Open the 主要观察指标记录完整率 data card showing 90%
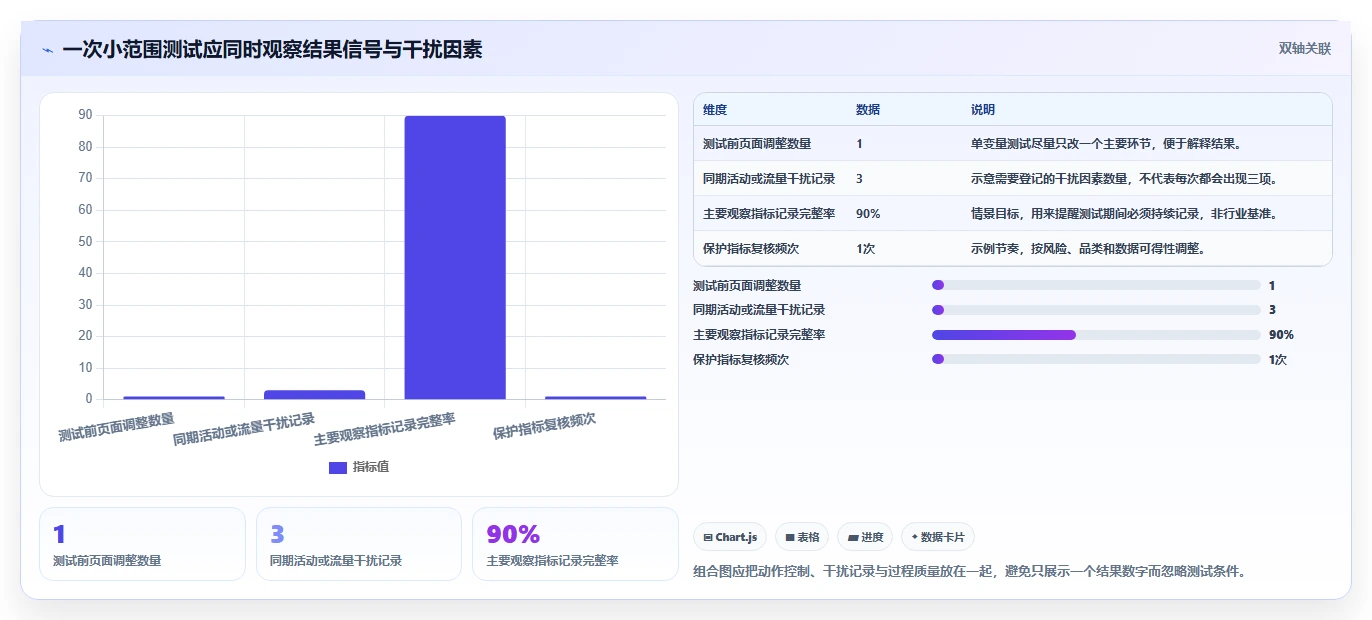1372x620 pixels. [x=575, y=544]
